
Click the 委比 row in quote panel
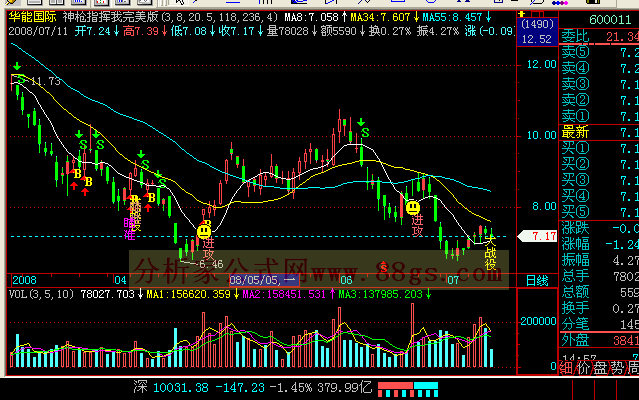[x=599, y=37]
